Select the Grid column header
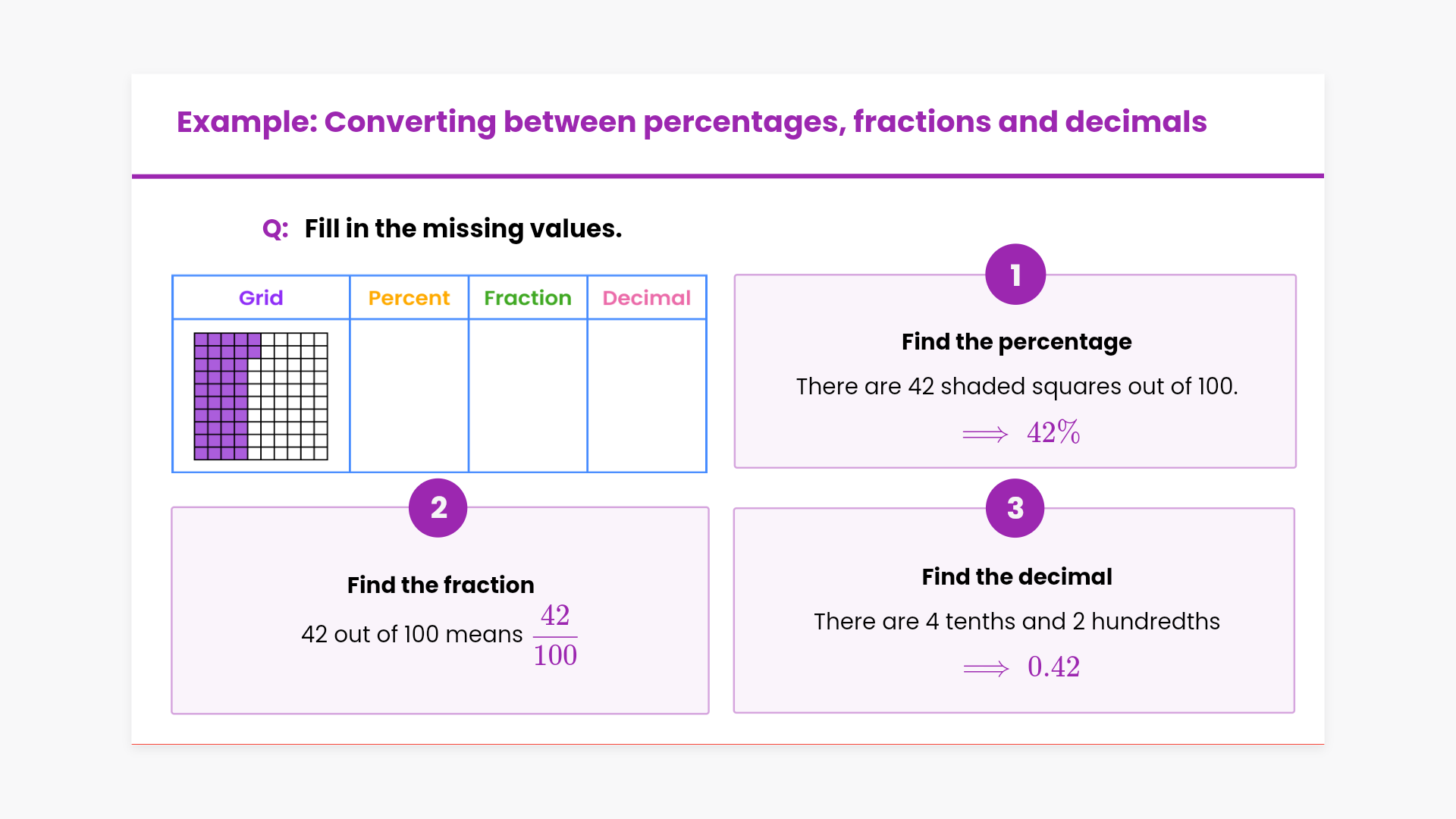1456x819 pixels. point(261,298)
